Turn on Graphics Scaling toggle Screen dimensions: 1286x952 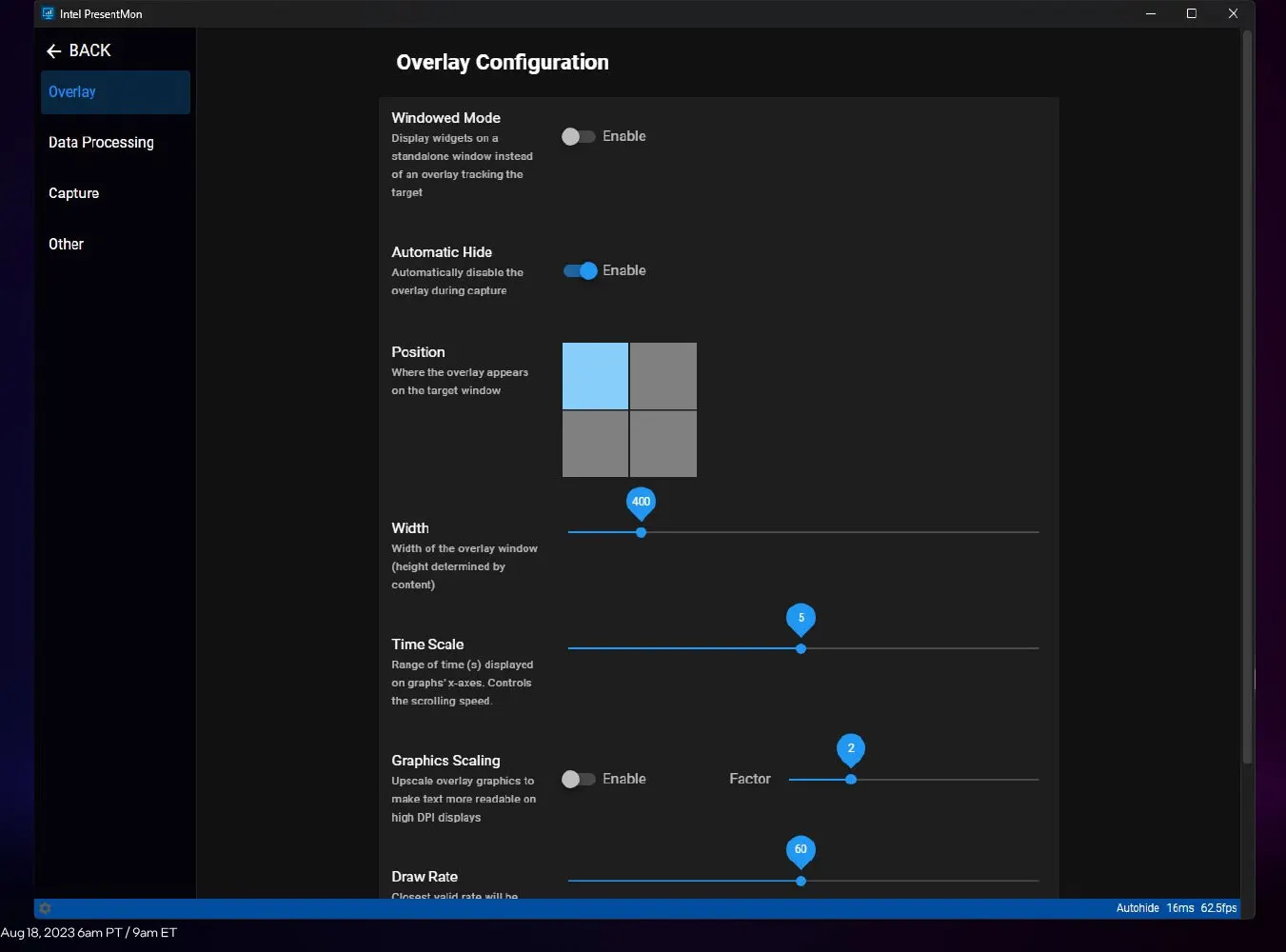[x=578, y=780]
